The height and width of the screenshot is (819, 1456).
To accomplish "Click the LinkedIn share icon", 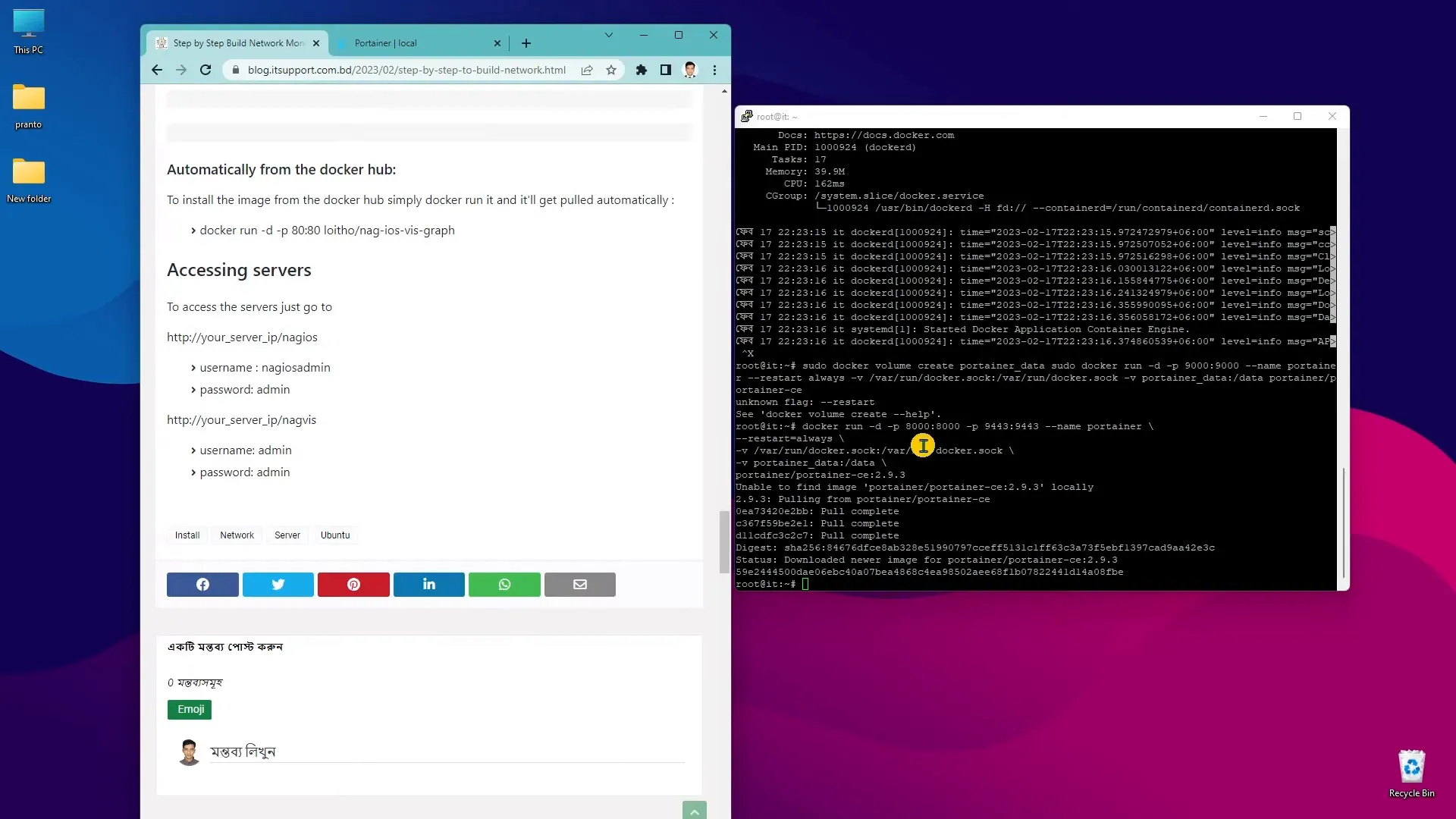I will click(429, 584).
